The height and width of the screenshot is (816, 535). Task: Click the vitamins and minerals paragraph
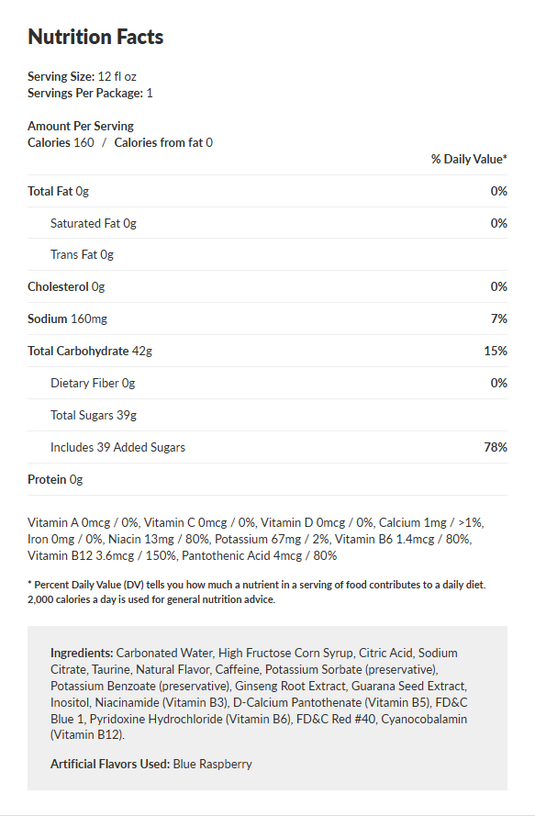coord(256,539)
